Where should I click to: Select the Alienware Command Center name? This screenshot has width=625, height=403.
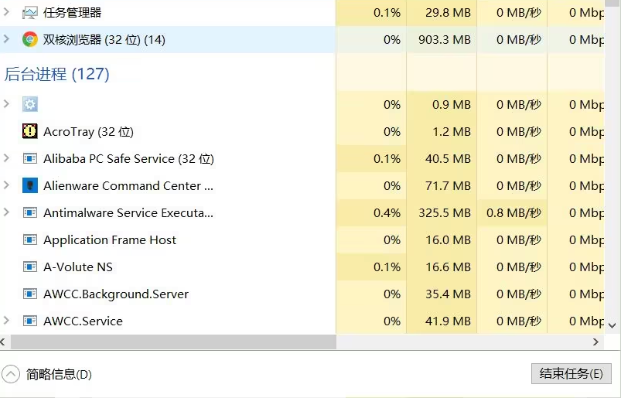point(128,186)
